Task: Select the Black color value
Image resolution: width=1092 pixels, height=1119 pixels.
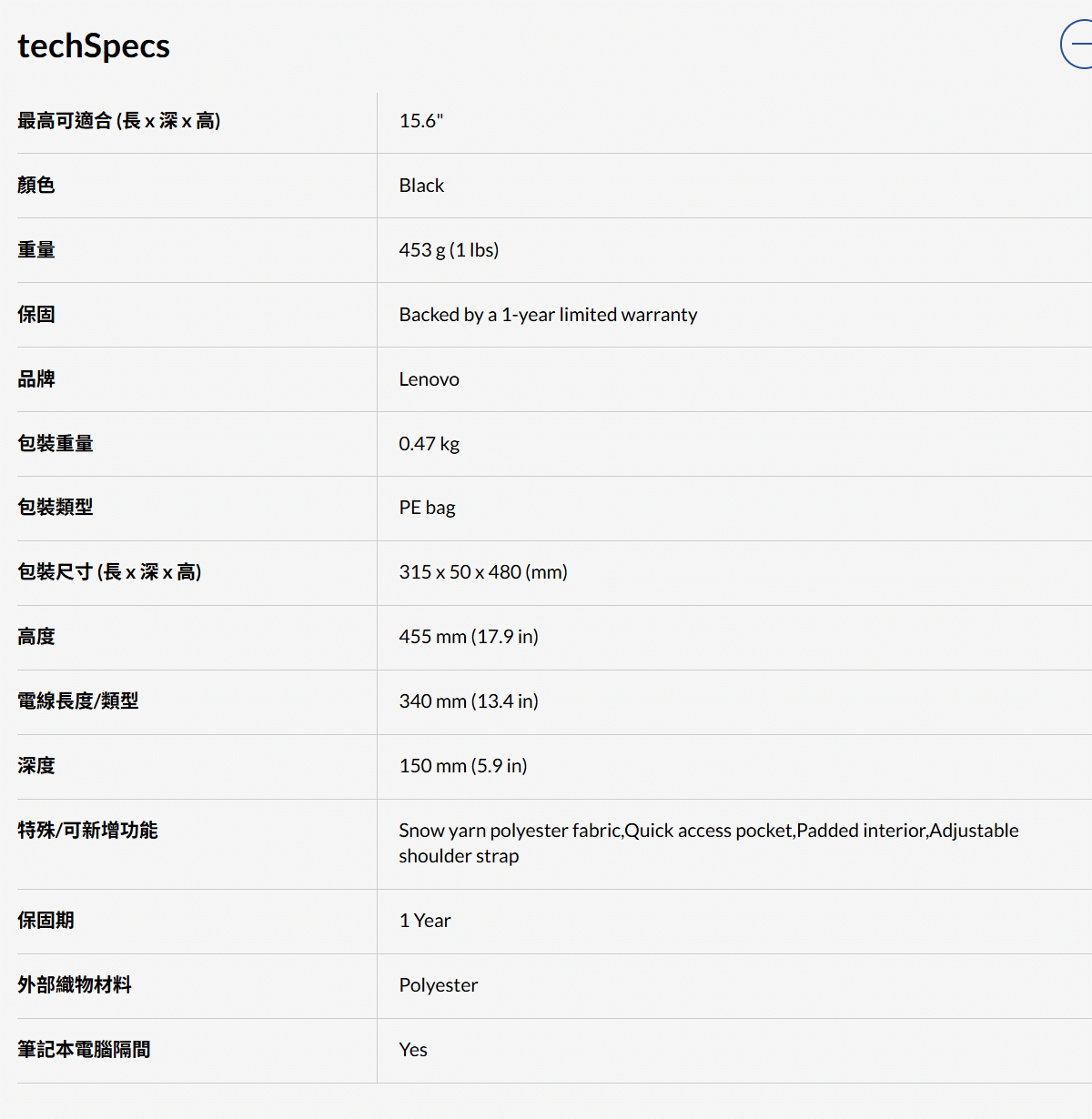Action: pos(421,186)
